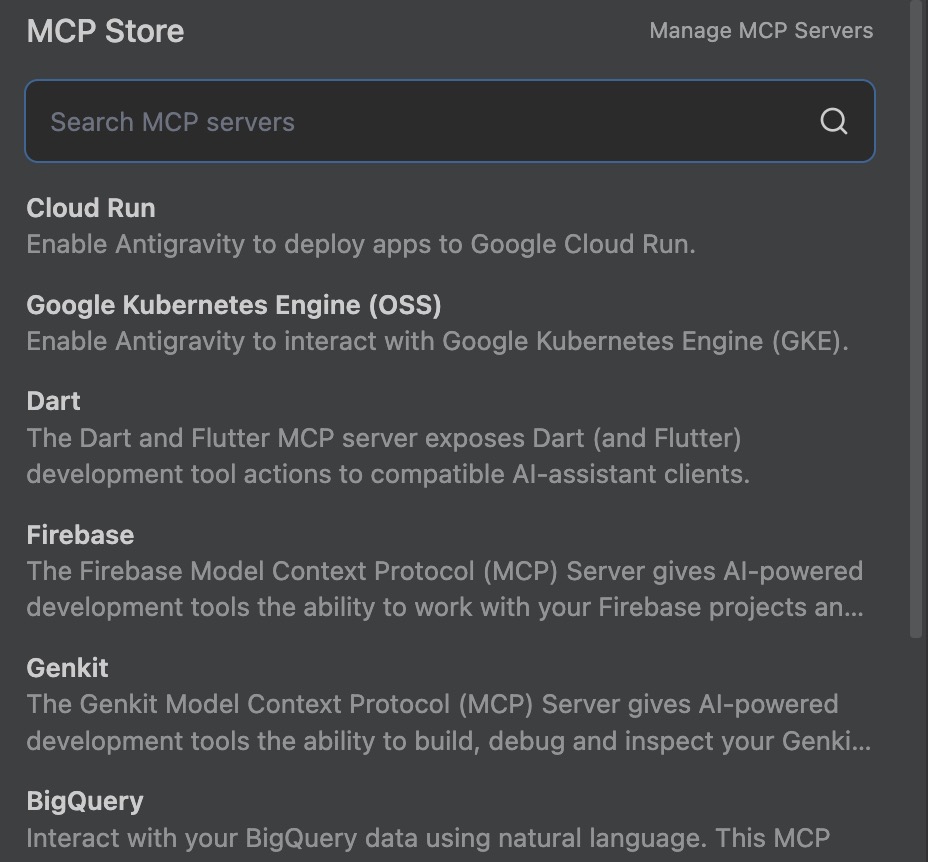Click Genkit Model Context Protocol description
Image resolution: width=928 pixels, height=862 pixels.
(449, 722)
